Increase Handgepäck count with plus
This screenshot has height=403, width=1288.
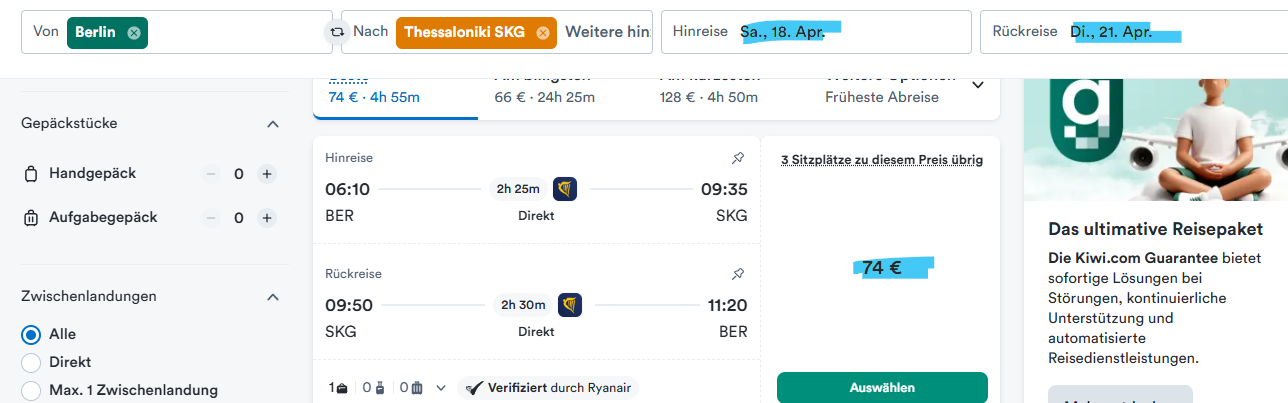(267, 174)
